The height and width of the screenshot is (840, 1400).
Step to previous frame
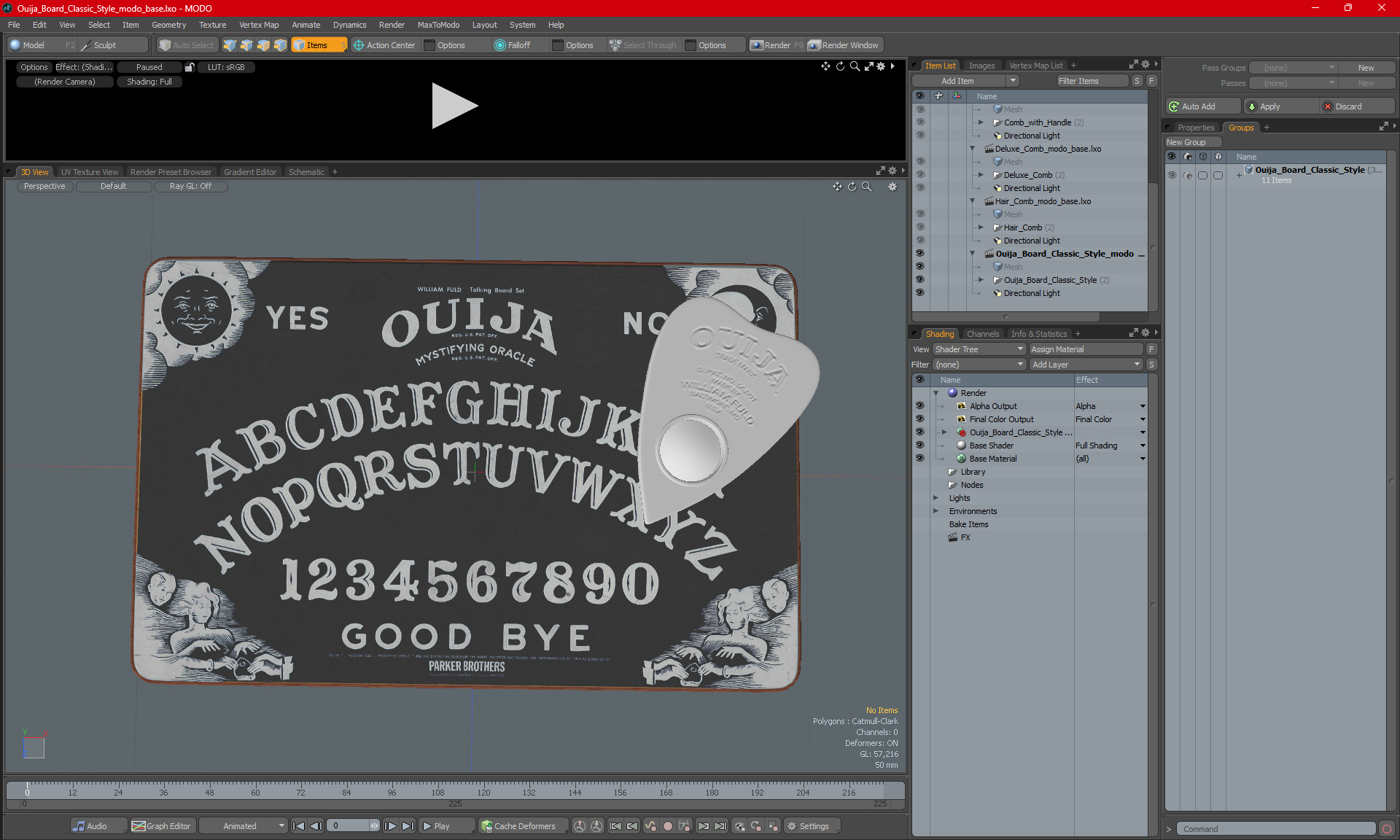pos(316,826)
